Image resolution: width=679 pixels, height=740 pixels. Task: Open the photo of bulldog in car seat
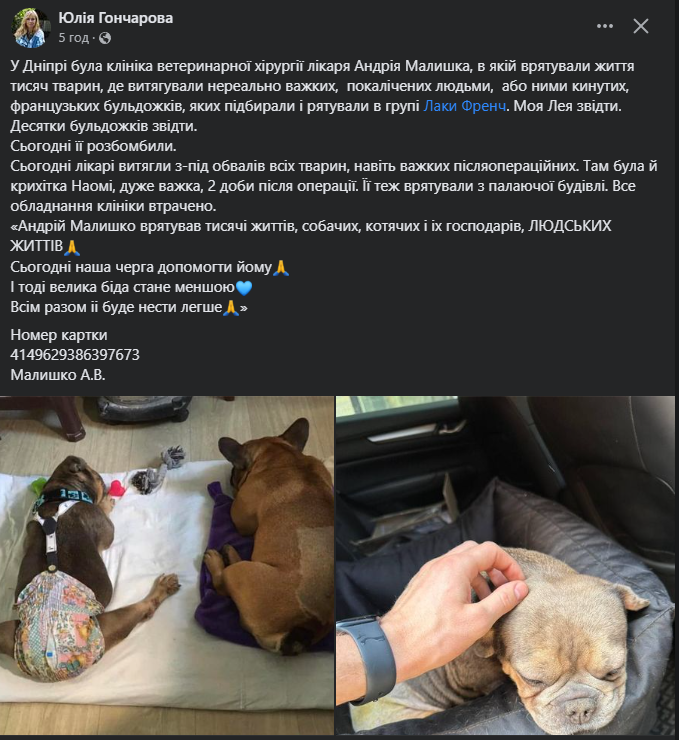505,565
